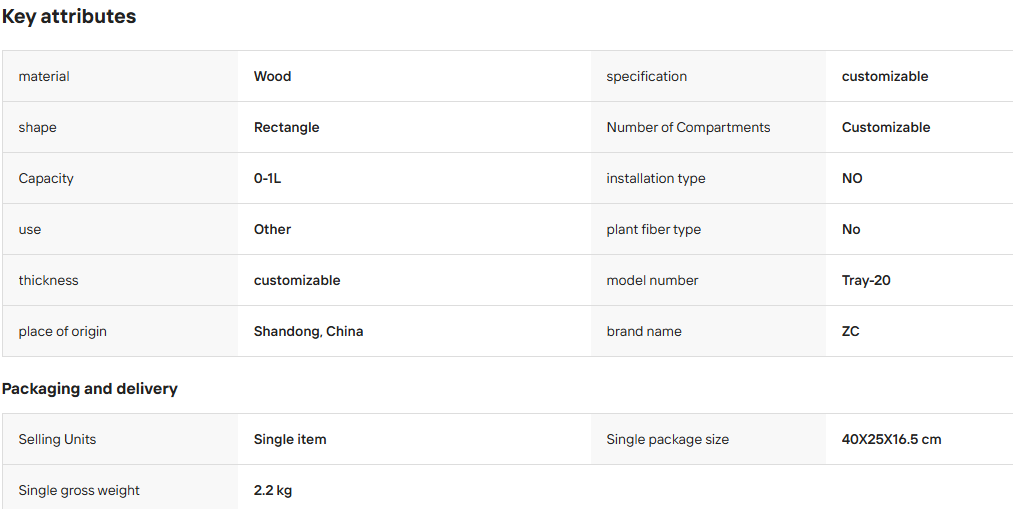Click the Key attributes heading
This screenshot has height=509, width=1013.
69,17
